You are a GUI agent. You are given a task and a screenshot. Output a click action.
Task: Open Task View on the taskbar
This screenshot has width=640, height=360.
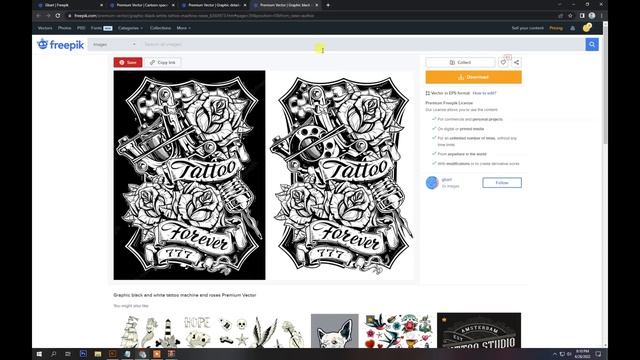point(68,354)
